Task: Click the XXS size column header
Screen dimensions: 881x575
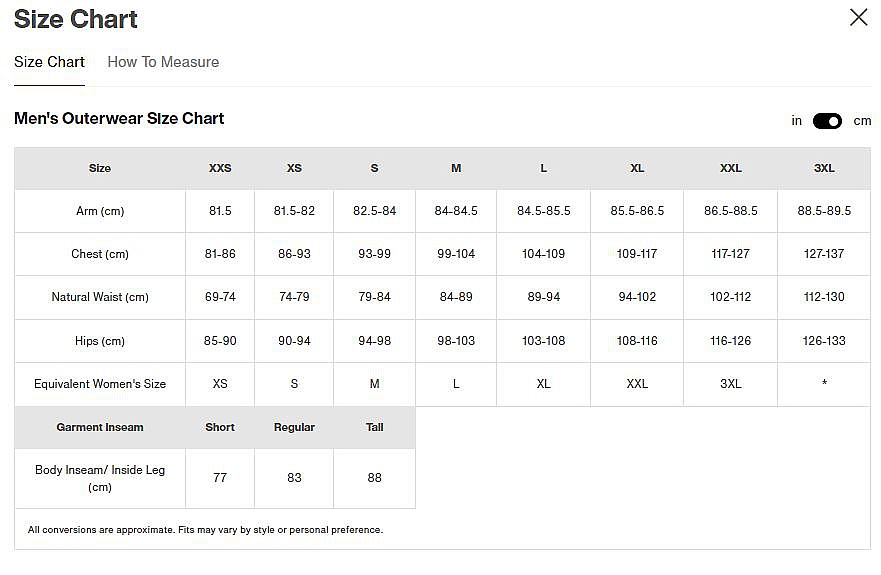Action: tap(220, 168)
